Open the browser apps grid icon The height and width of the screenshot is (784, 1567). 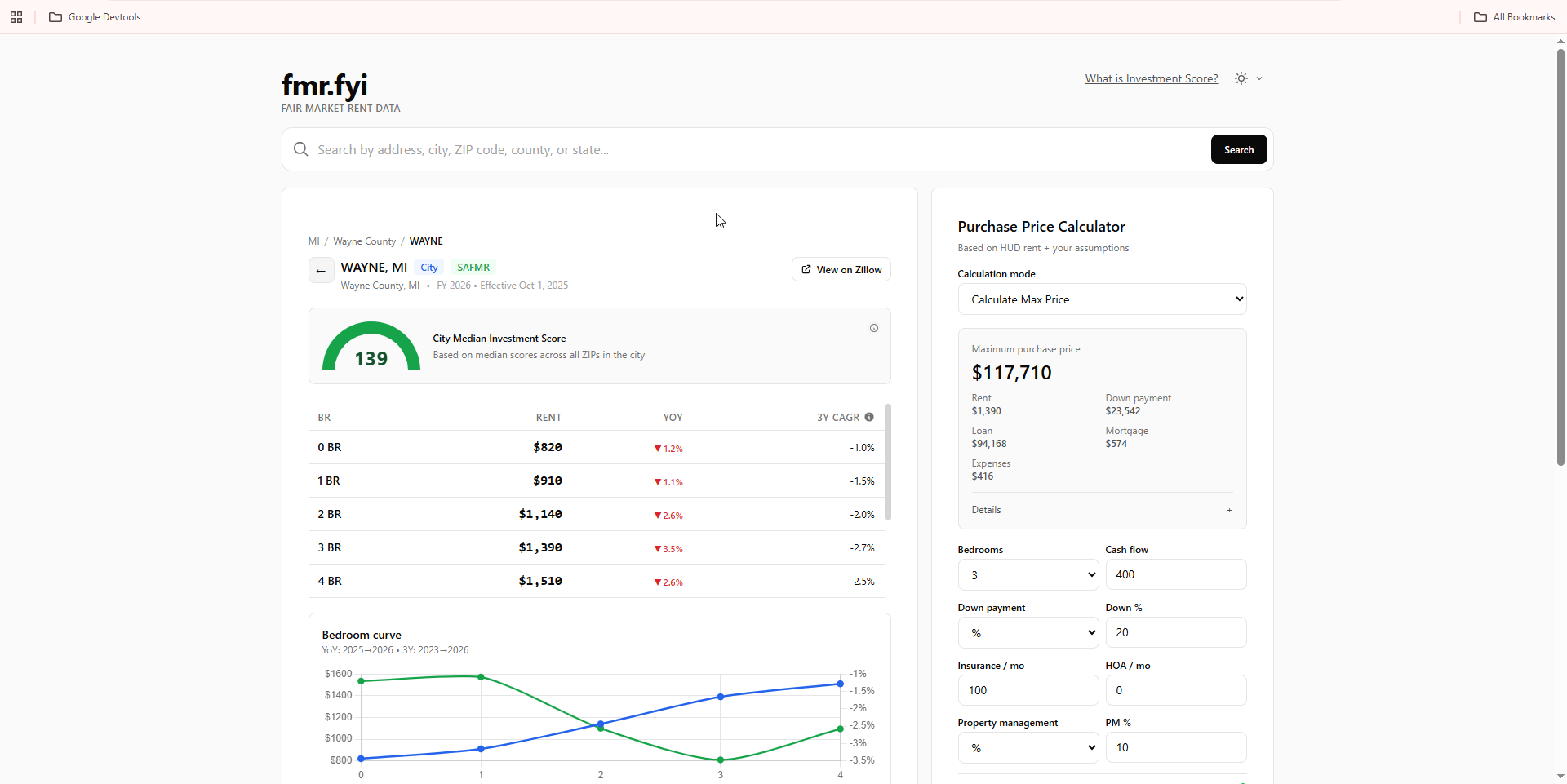pos(16,17)
